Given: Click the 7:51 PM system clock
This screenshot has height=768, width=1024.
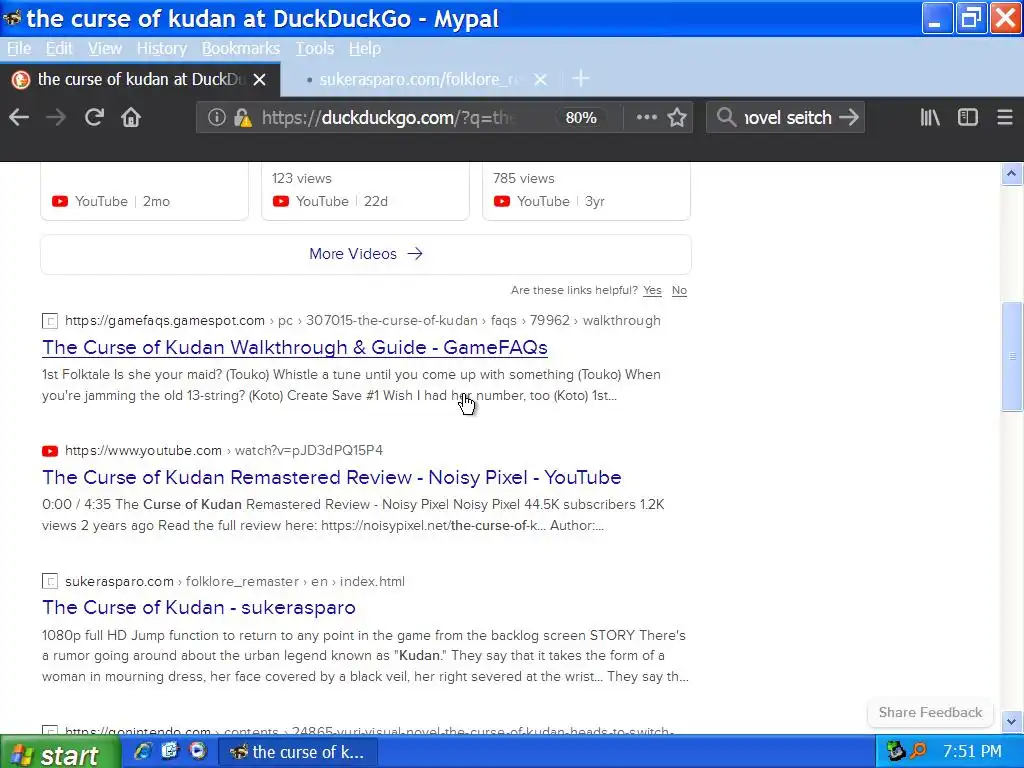Looking at the screenshot, I should pyautogui.click(x=972, y=752).
